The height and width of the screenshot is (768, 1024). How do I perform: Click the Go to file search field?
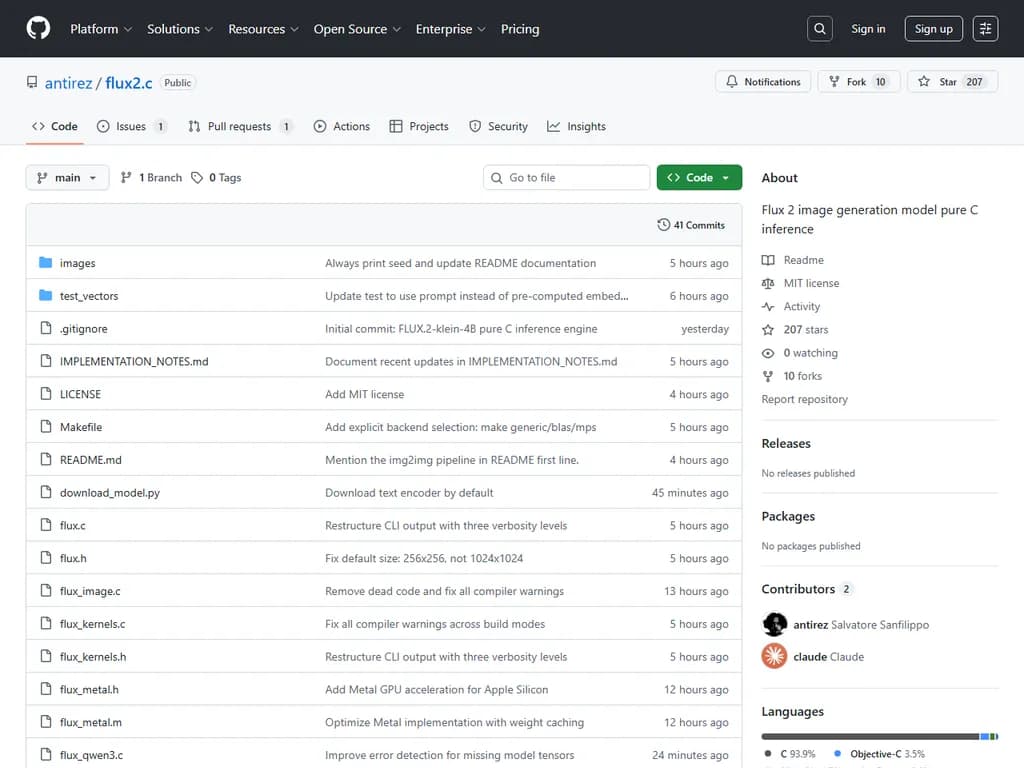pos(566,178)
